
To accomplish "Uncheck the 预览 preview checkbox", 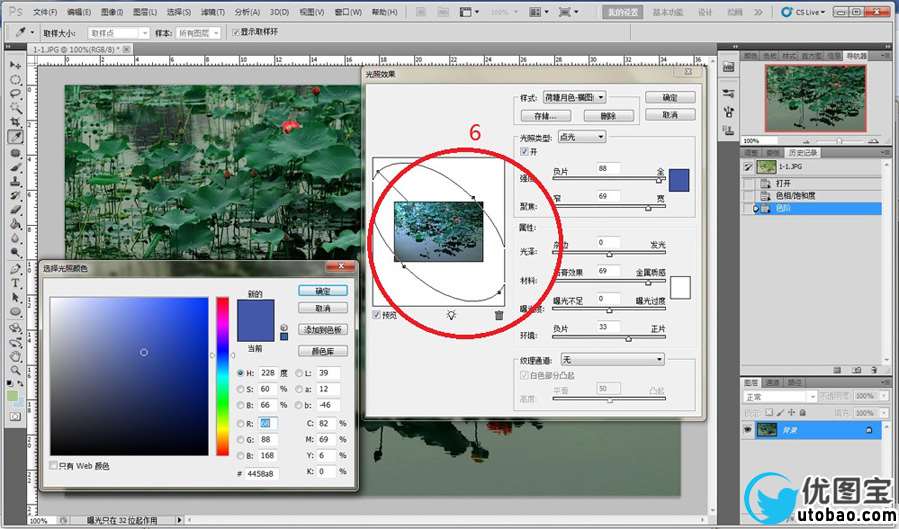I will point(377,315).
